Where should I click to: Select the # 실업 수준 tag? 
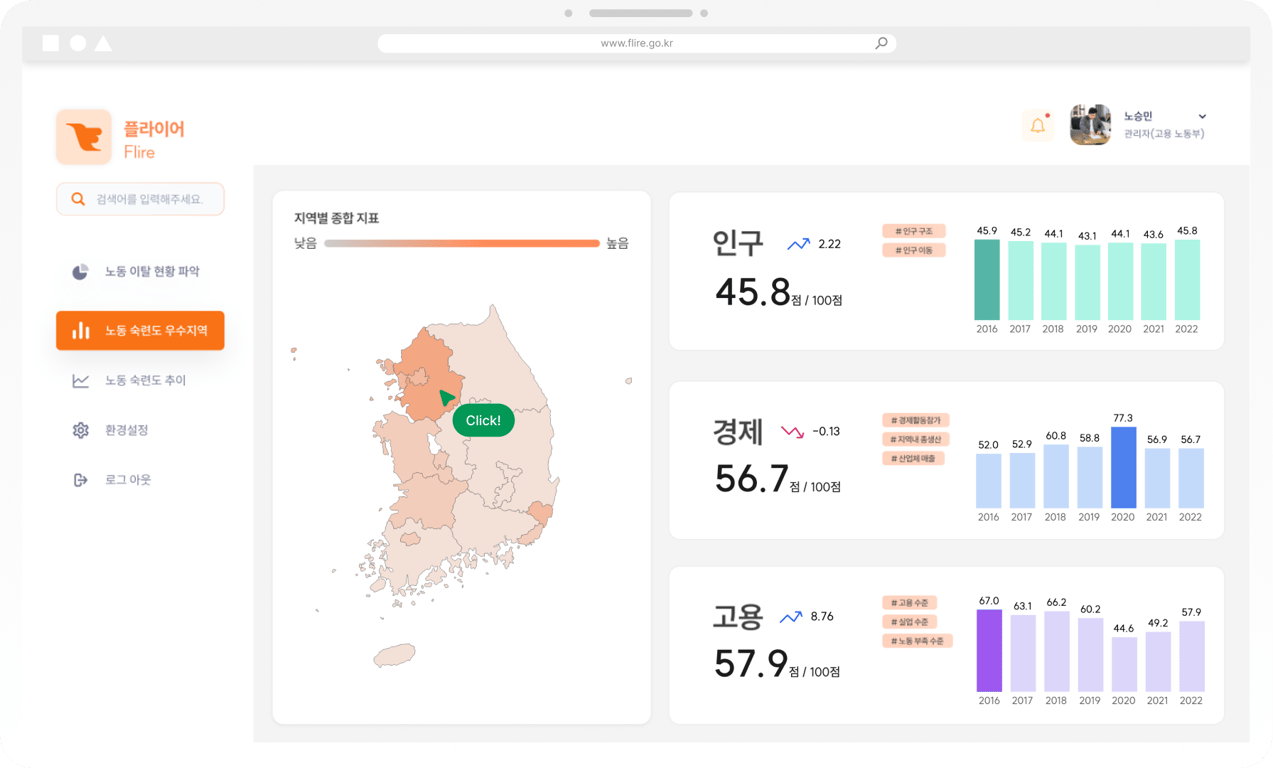click(x=910, y=622)
